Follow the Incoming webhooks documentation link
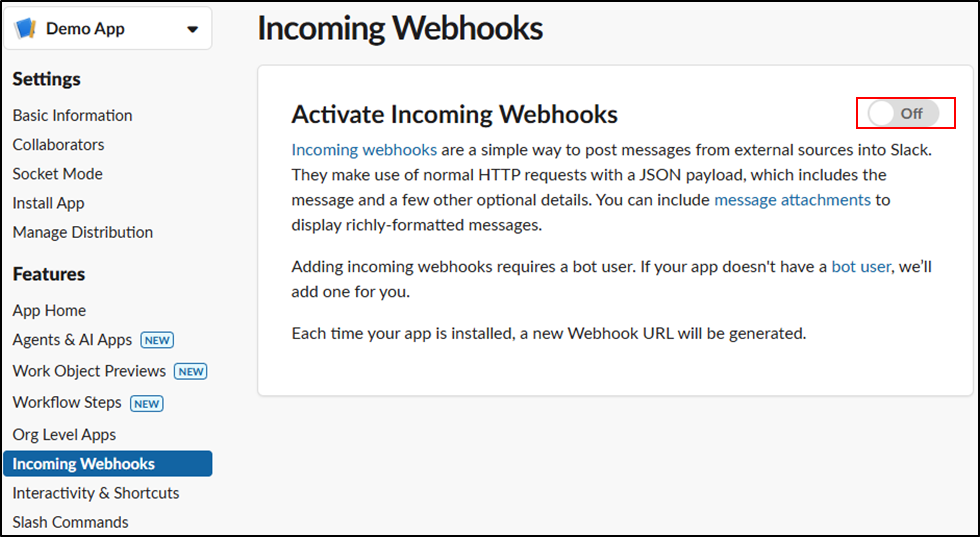This screenshot has height=537, width=980. coord(364,150)
